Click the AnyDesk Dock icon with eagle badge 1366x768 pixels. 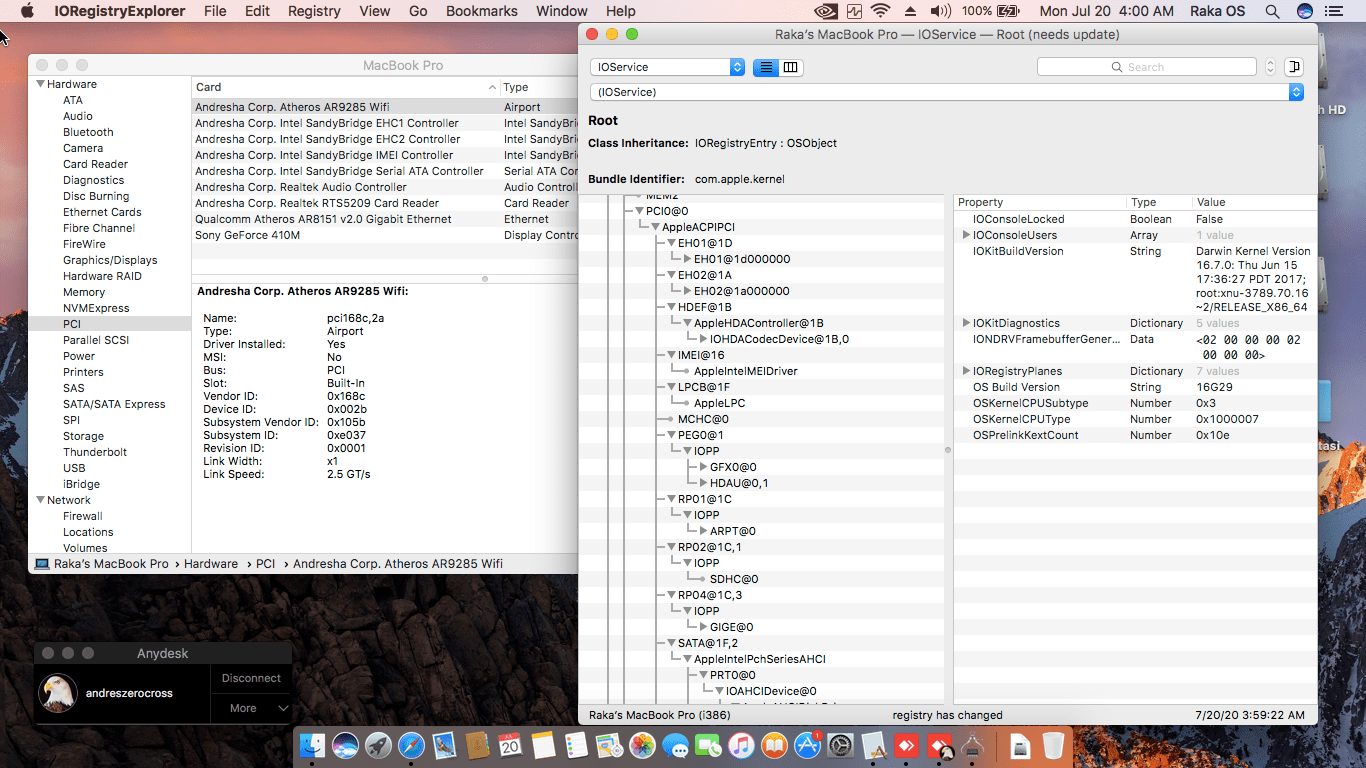(939, 745)
